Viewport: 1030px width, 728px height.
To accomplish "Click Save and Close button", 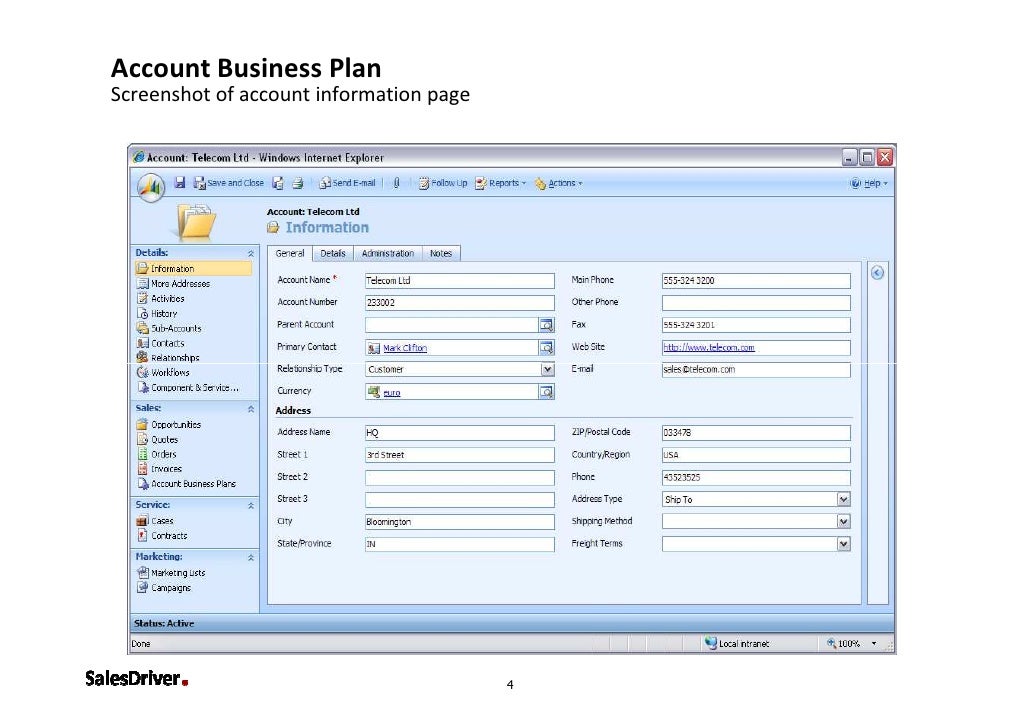I will pyautogui.click(x=229, y=183).
